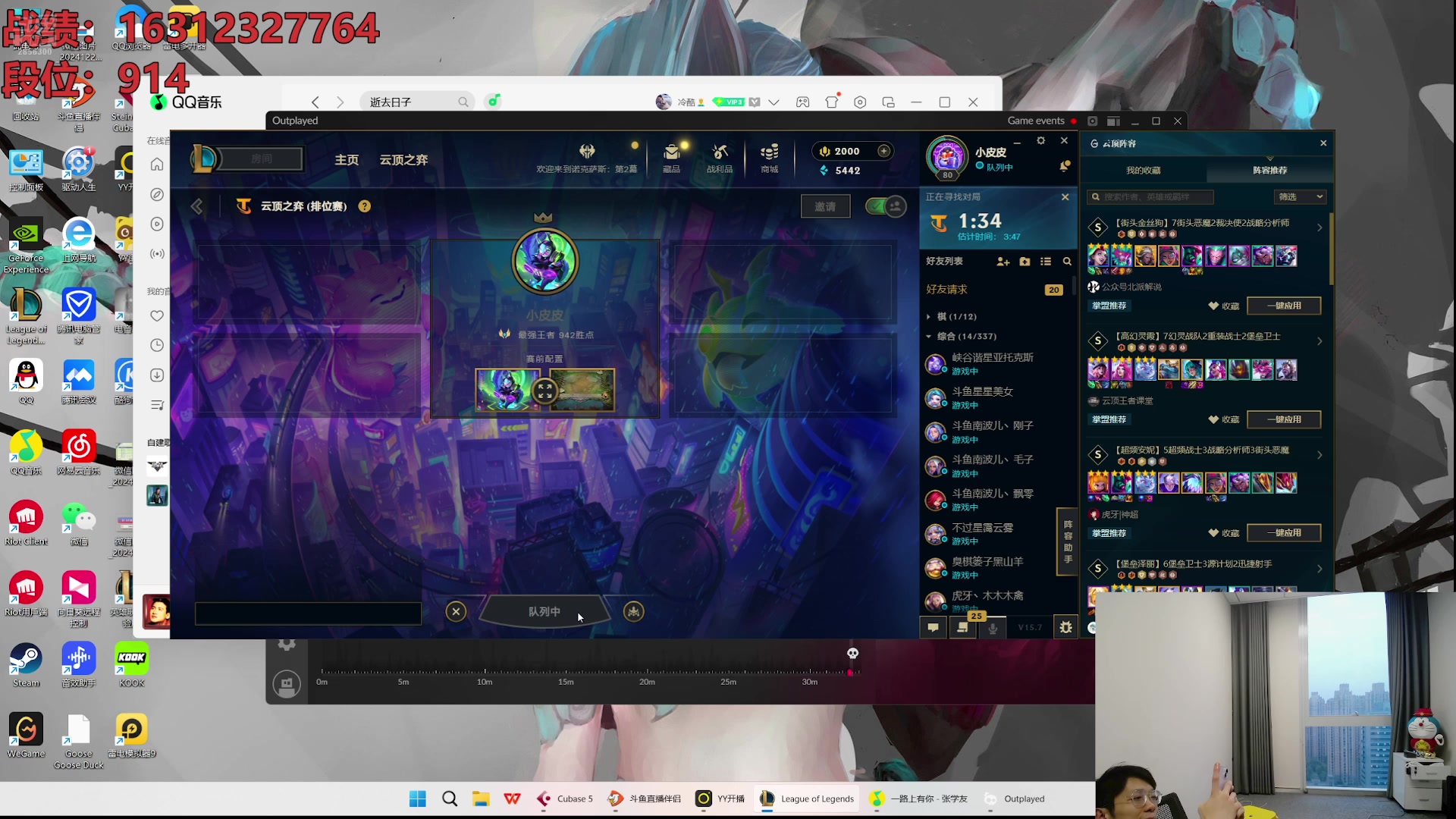1456x819 pixels.
Task: Open the 商城 store icon
Action: pyautogui.click(x=770, y=158)
